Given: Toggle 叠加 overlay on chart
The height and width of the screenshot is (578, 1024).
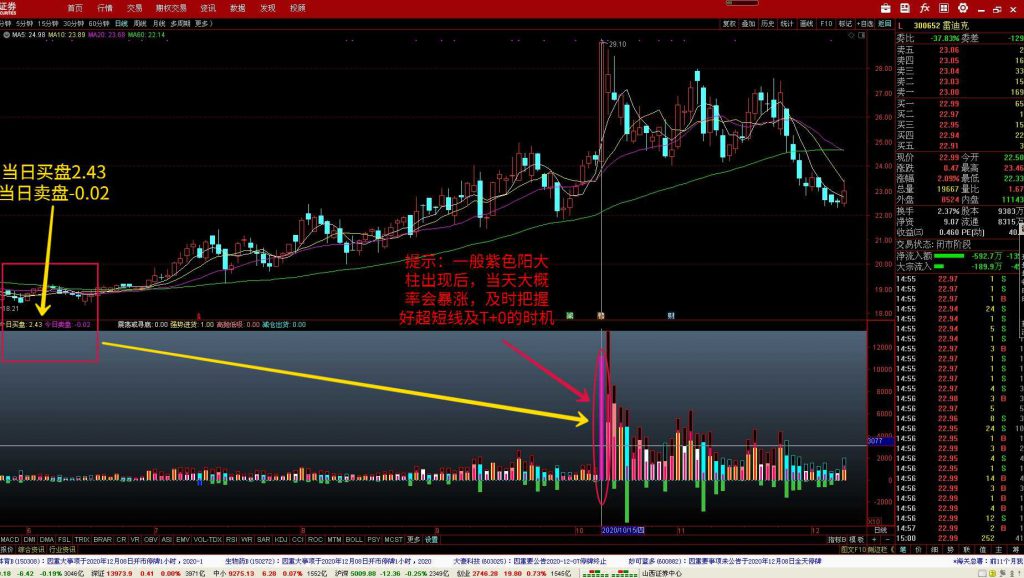Looking at the screenshot, I should pos(748,23).
